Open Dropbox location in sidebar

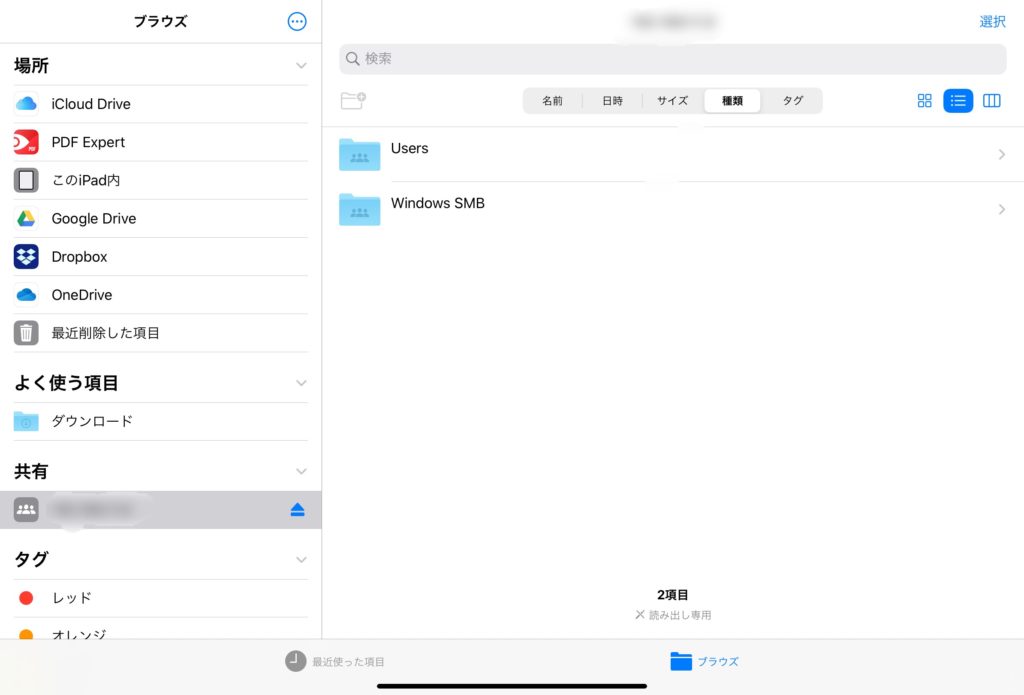79,257
